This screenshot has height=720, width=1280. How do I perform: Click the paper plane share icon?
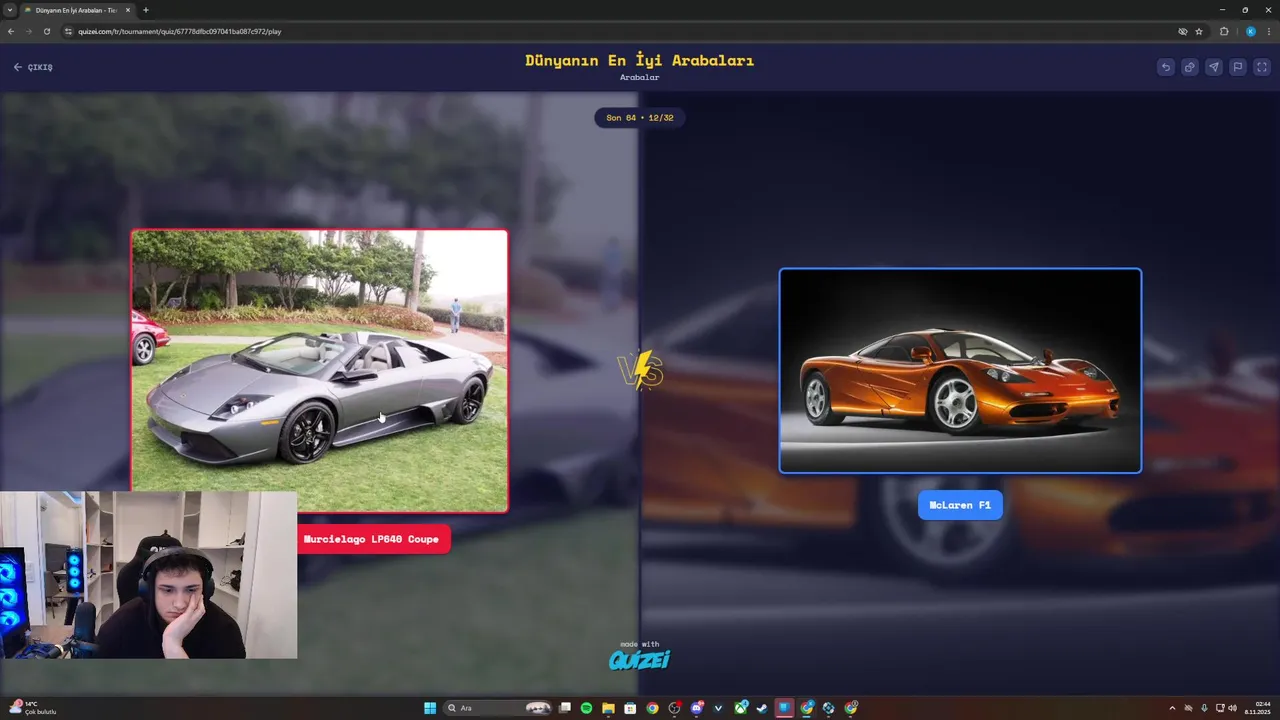click(x=1213, y=67)
